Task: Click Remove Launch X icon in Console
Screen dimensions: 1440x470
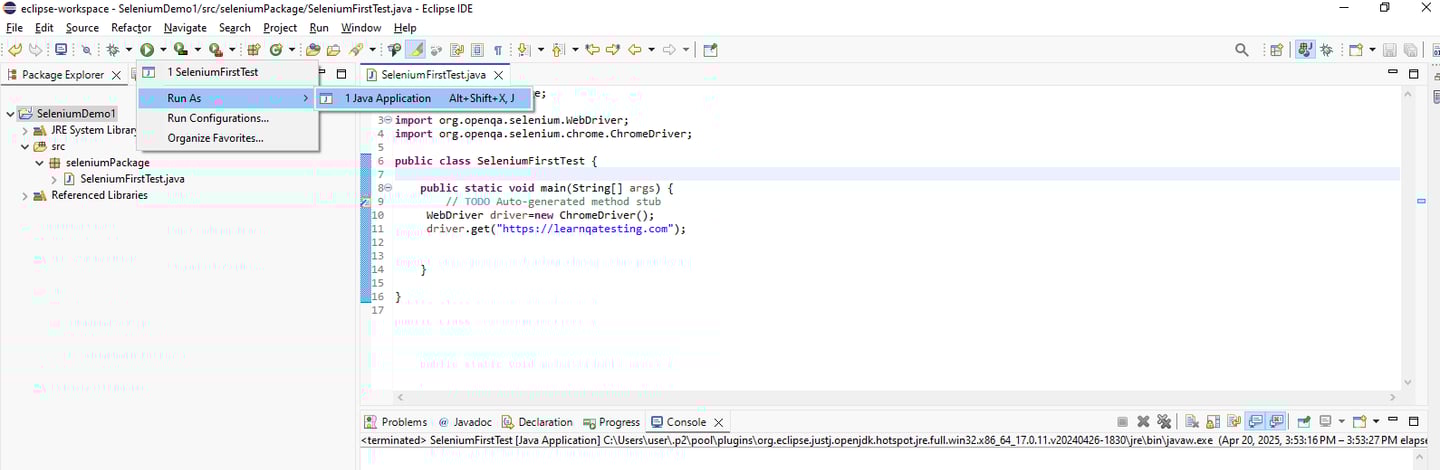Action: coord(1143,421)
